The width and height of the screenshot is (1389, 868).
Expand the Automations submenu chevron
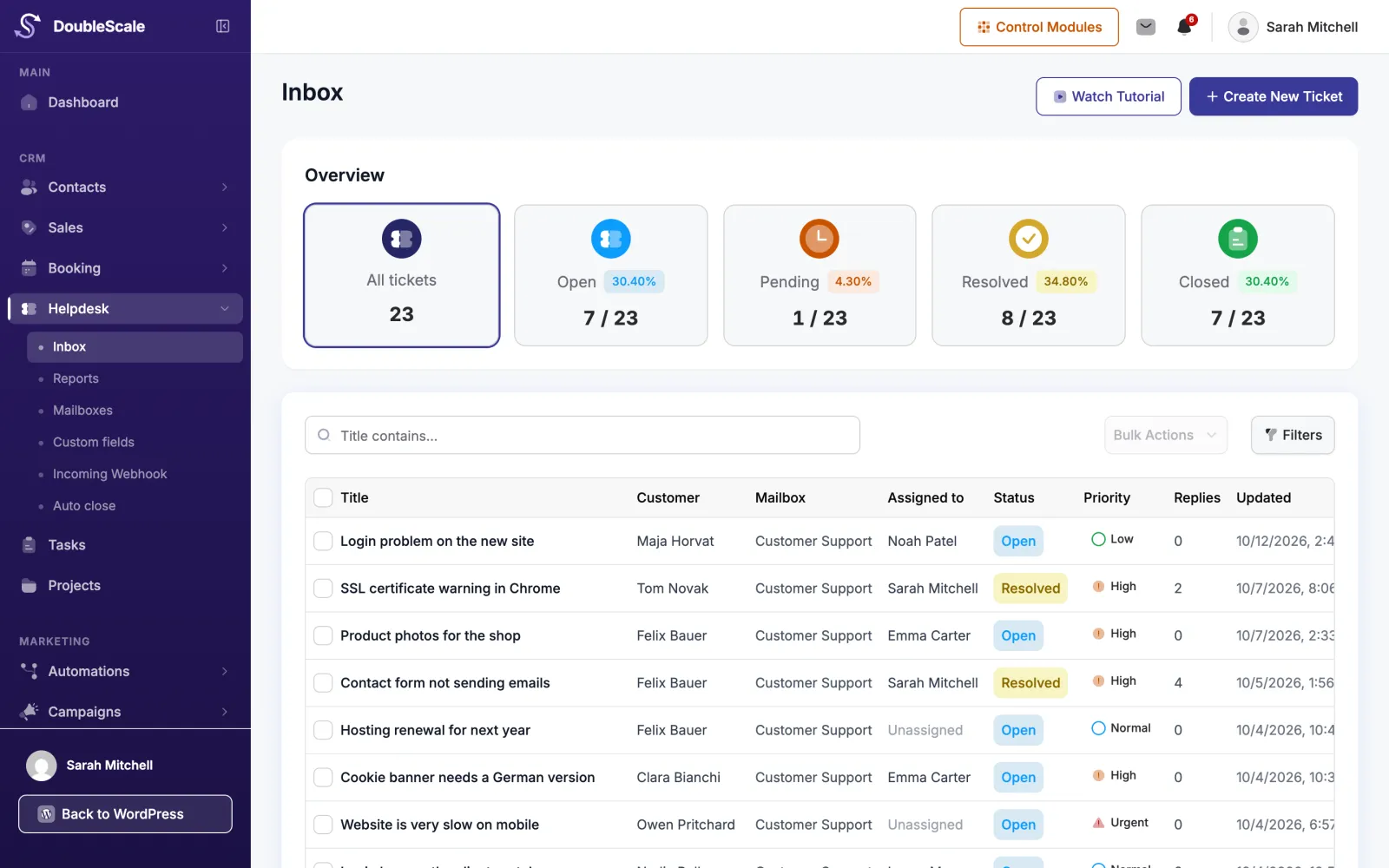(x=225, y=672)
